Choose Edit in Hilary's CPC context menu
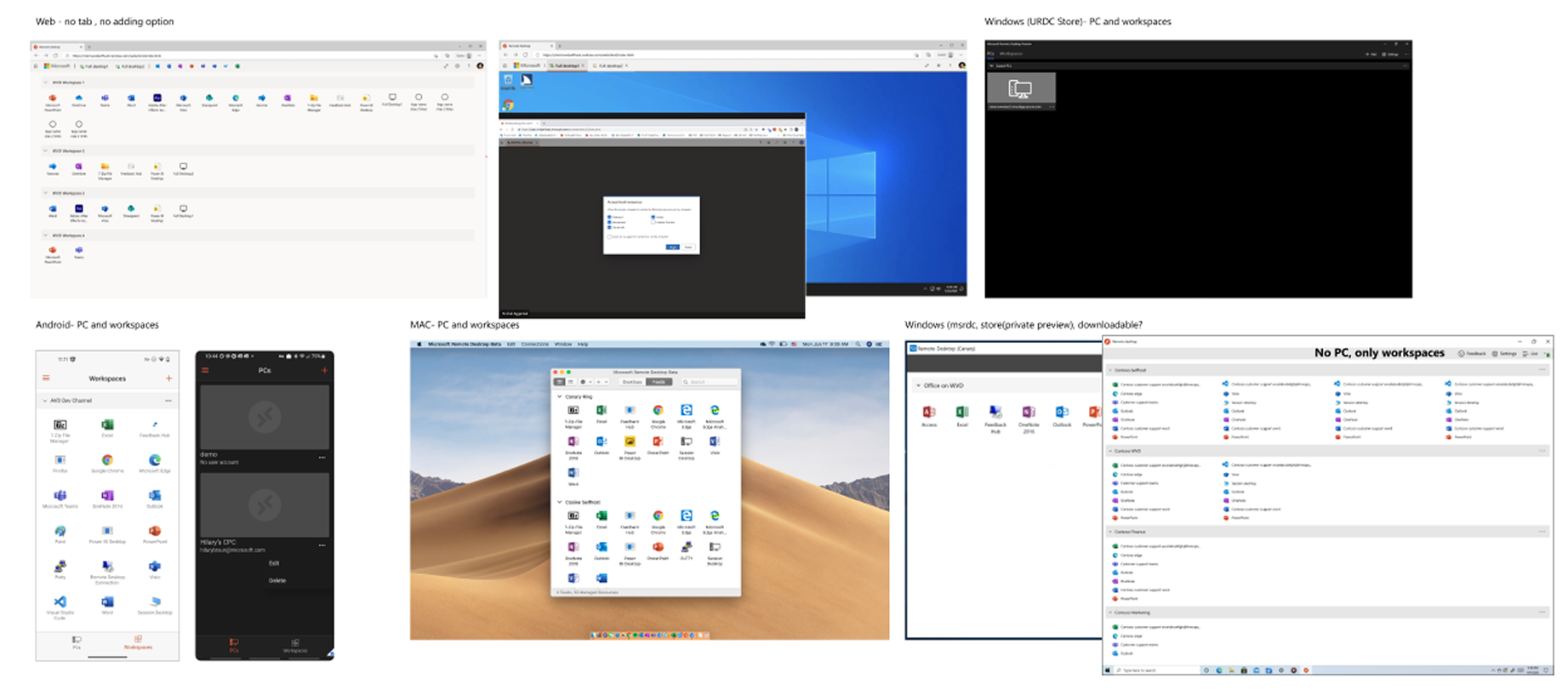This screenshot has height=695, width=1568. click(274, 563)
